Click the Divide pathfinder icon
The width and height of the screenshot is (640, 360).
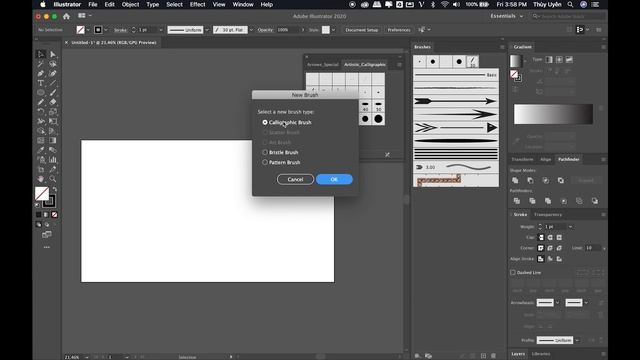tap(517, 201)
